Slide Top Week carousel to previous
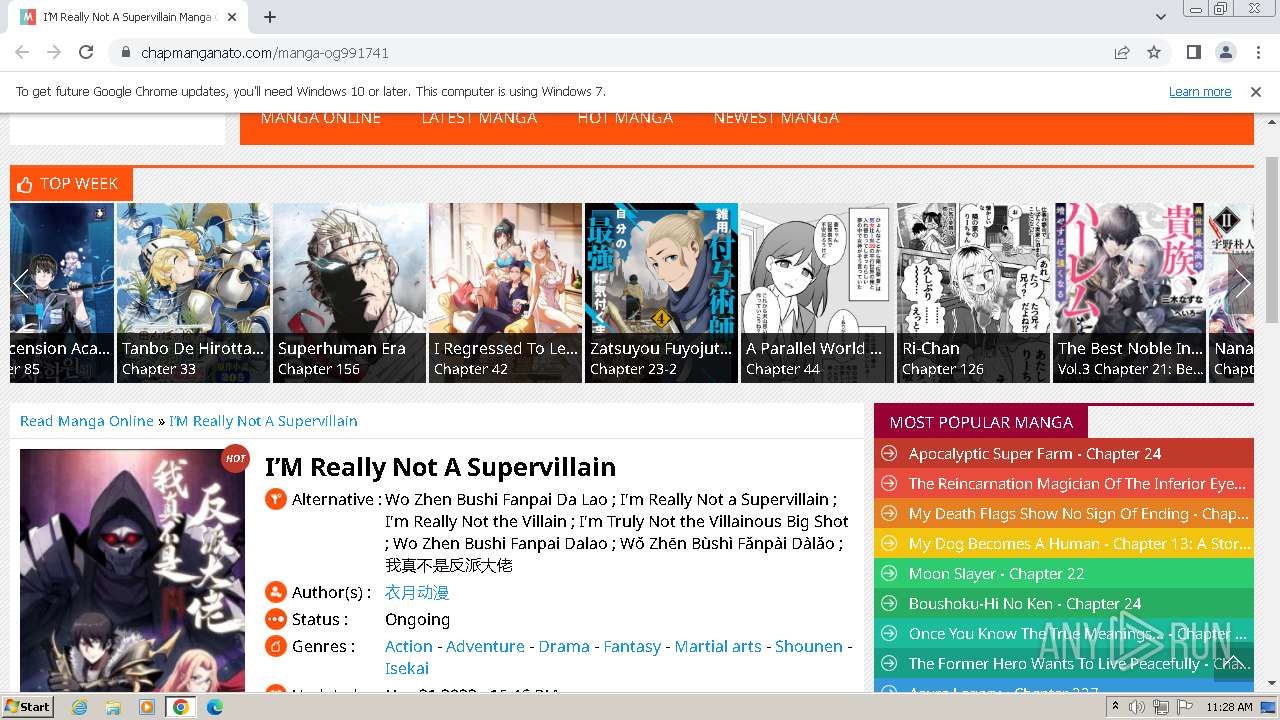Image resolution: width=1280 pixels, height=720 pixels. (x=21, y=283)
